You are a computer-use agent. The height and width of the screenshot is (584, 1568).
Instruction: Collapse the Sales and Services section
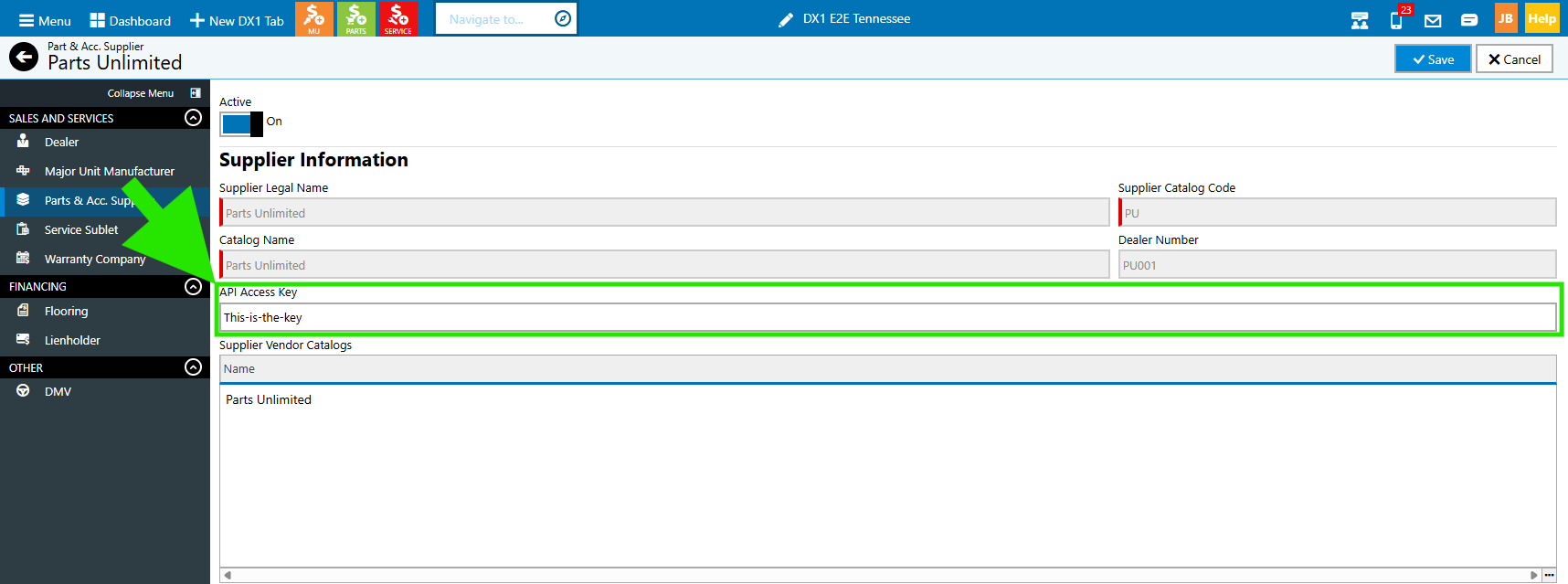point(193,118)
